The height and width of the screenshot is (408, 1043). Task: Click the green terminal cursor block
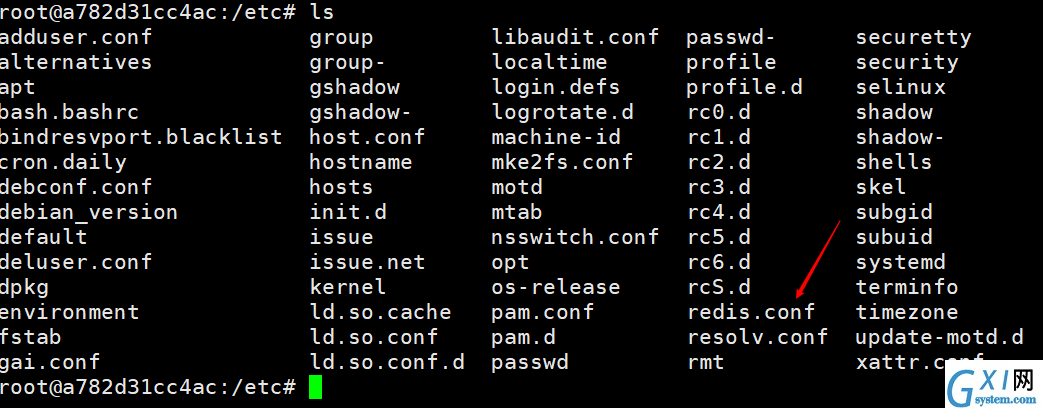315,387
